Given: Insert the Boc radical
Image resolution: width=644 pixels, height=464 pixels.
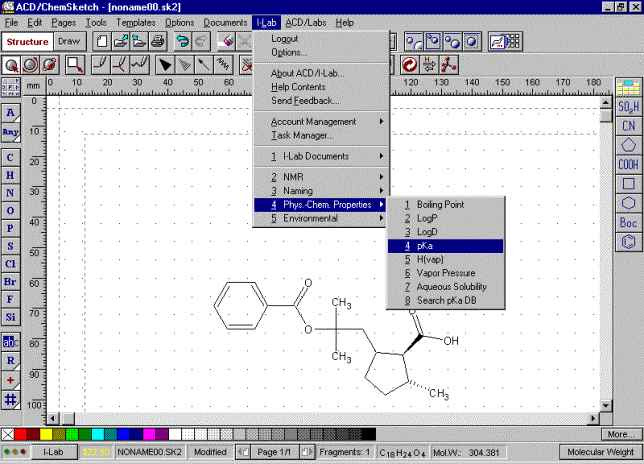Looking at the screenshot, I should click(x=628, y=223).
